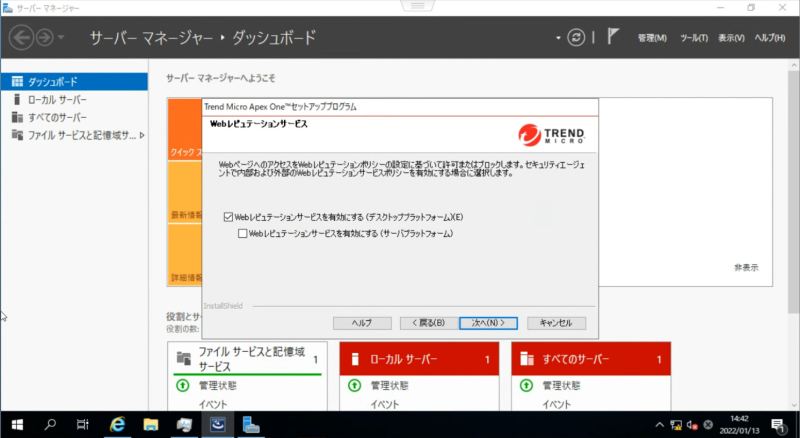Viewport: 800px width, 438px height.
Task: Click the クイック スタート orange tab
Action: pyautogui.click(x=185, y=130)
